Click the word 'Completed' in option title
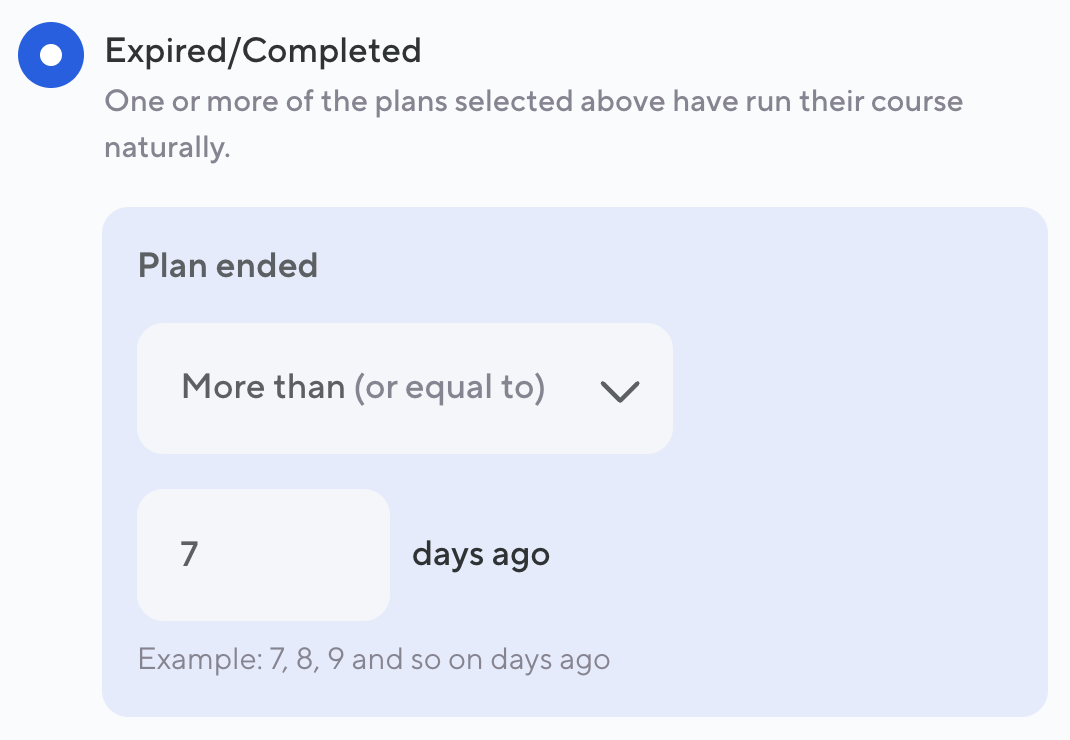The image size is (1070, 740). [329, 50]
